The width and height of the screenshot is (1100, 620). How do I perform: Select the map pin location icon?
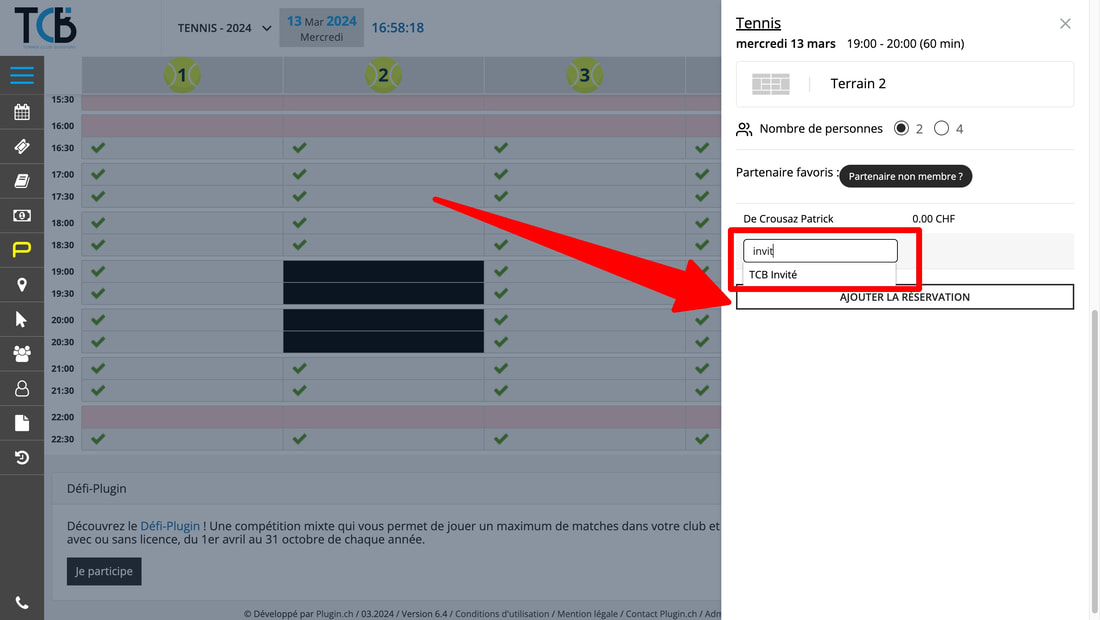22,285
